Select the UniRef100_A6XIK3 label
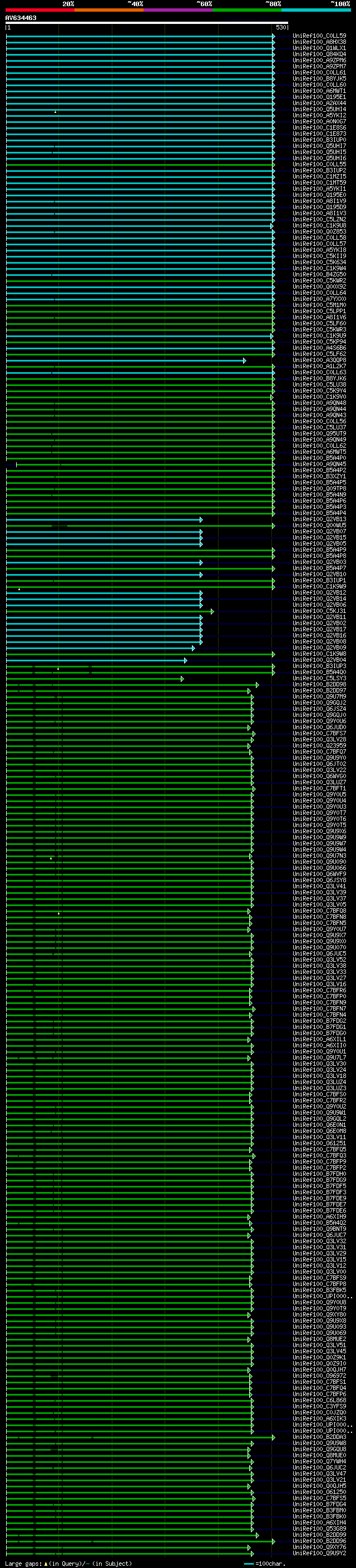356x1568 pixels. pos(319,1418)
